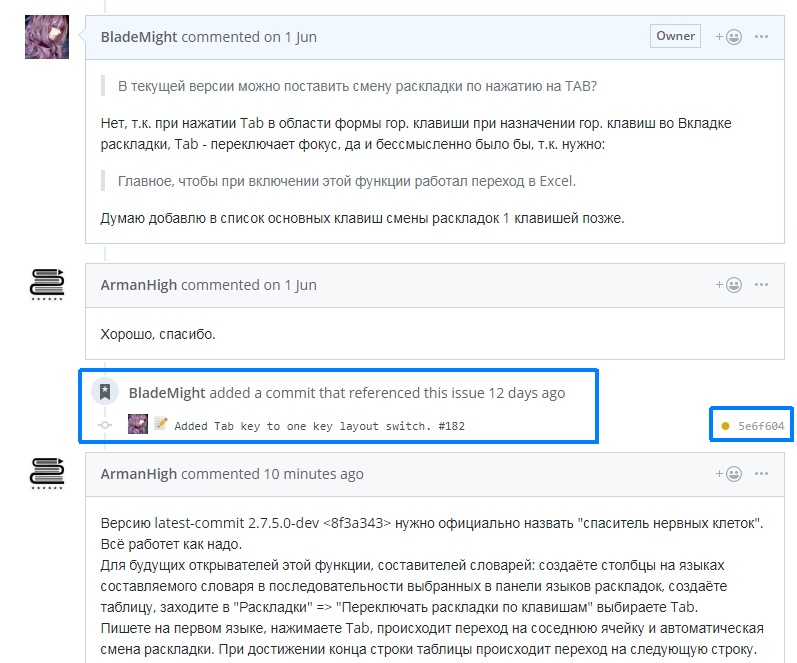Image resolution: width=797 pixels, height=663 pixels.
Task: Open BladeMight's avatar on the 1 Jun comment
Action: 47,37
